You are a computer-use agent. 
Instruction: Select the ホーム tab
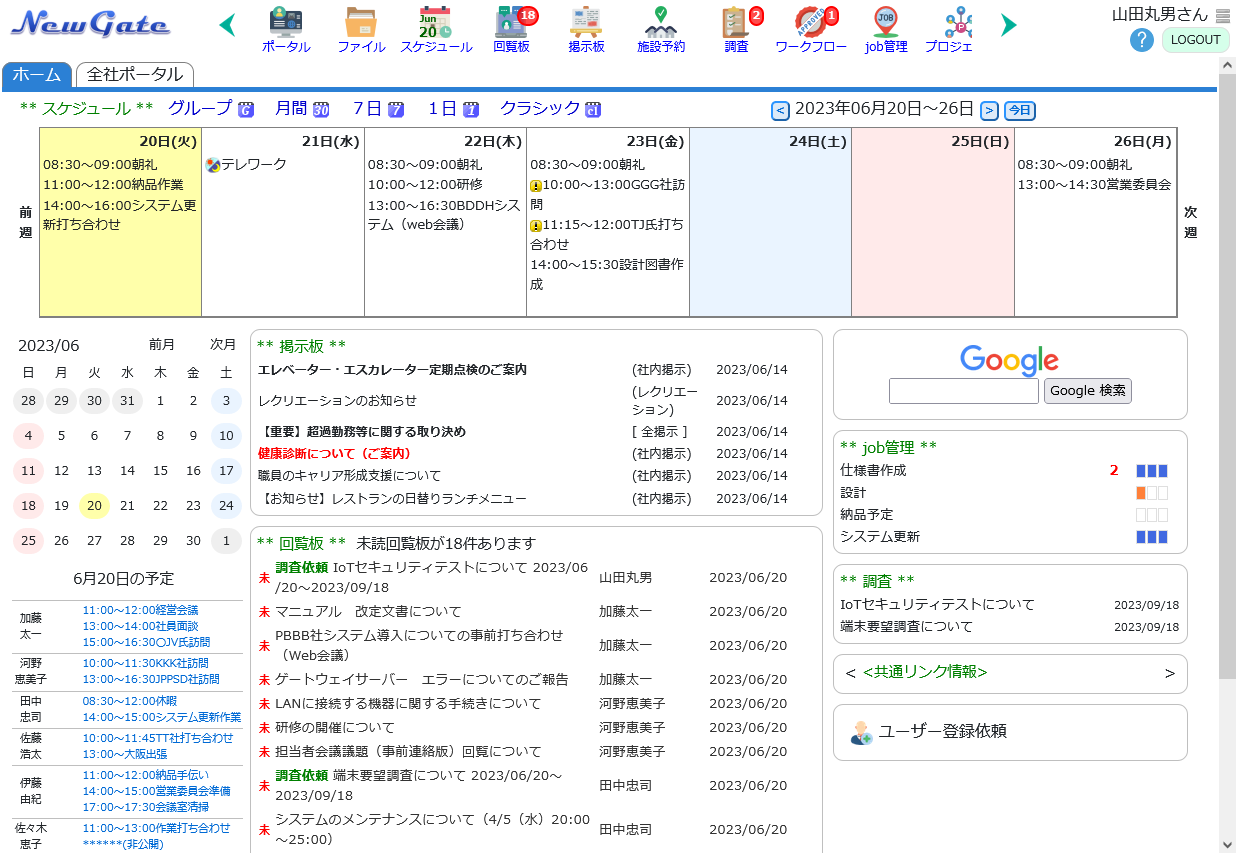[x=37, y=75]
